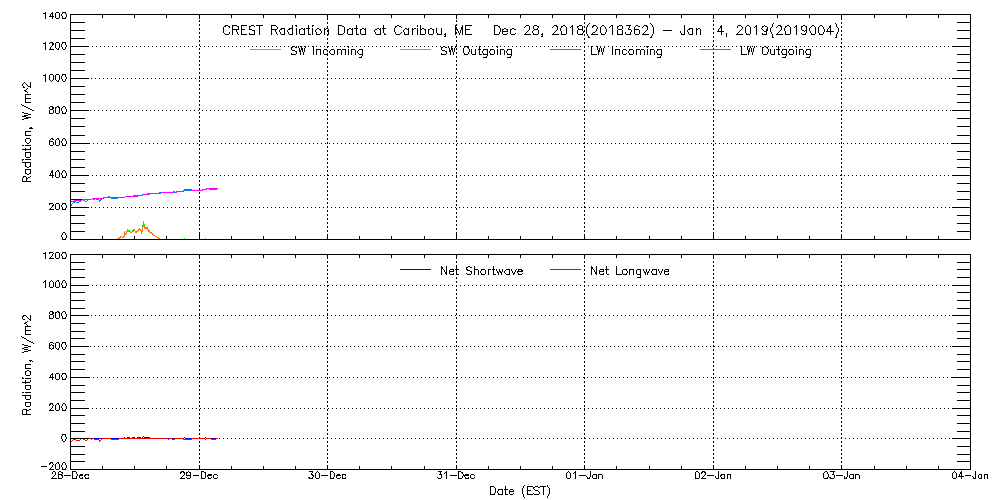Click the Net Shortwave legend label
The image size is (1000, 500).
[x=481, y=271]
